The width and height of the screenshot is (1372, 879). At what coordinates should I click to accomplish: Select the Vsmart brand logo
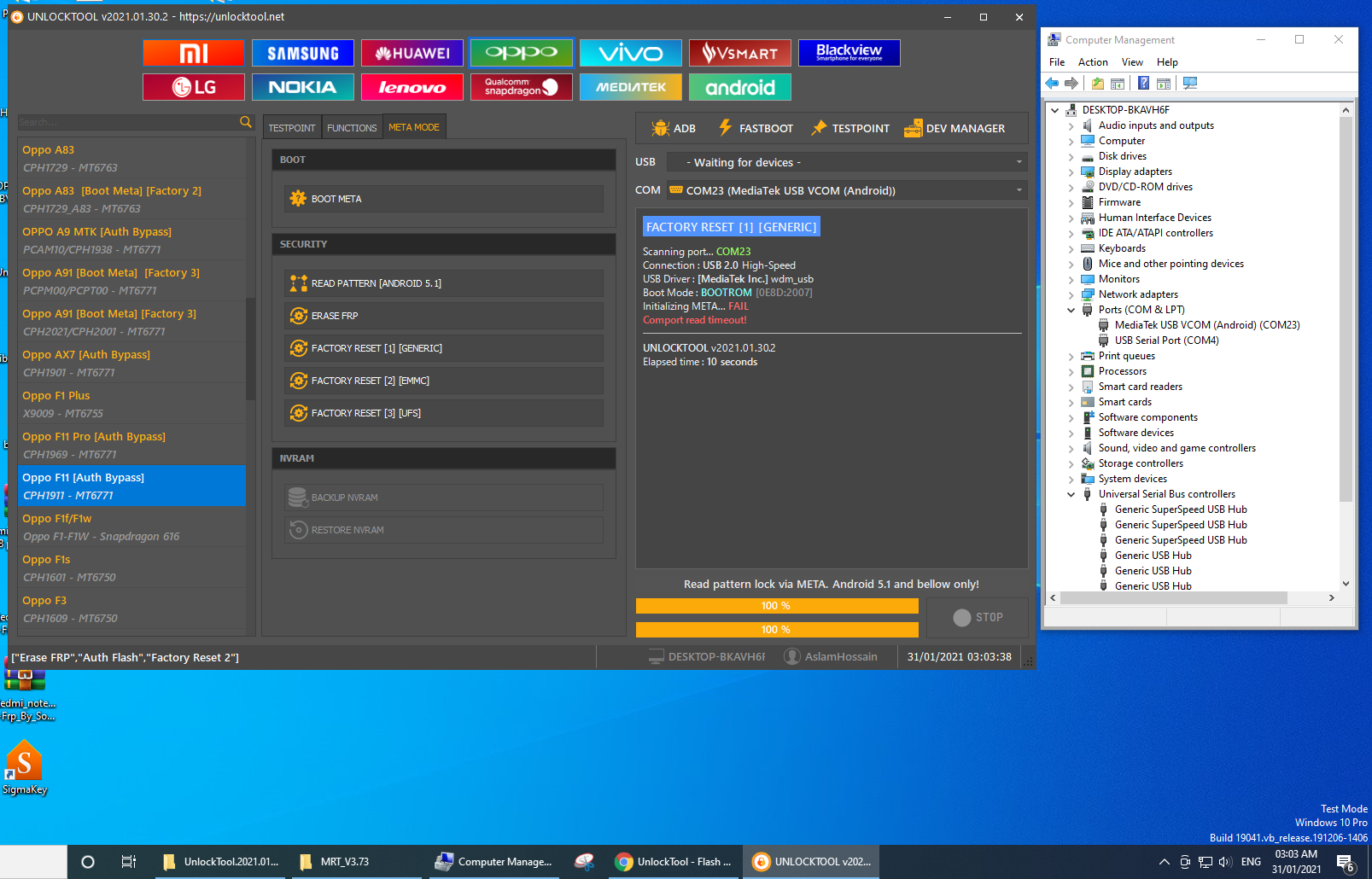740,53
